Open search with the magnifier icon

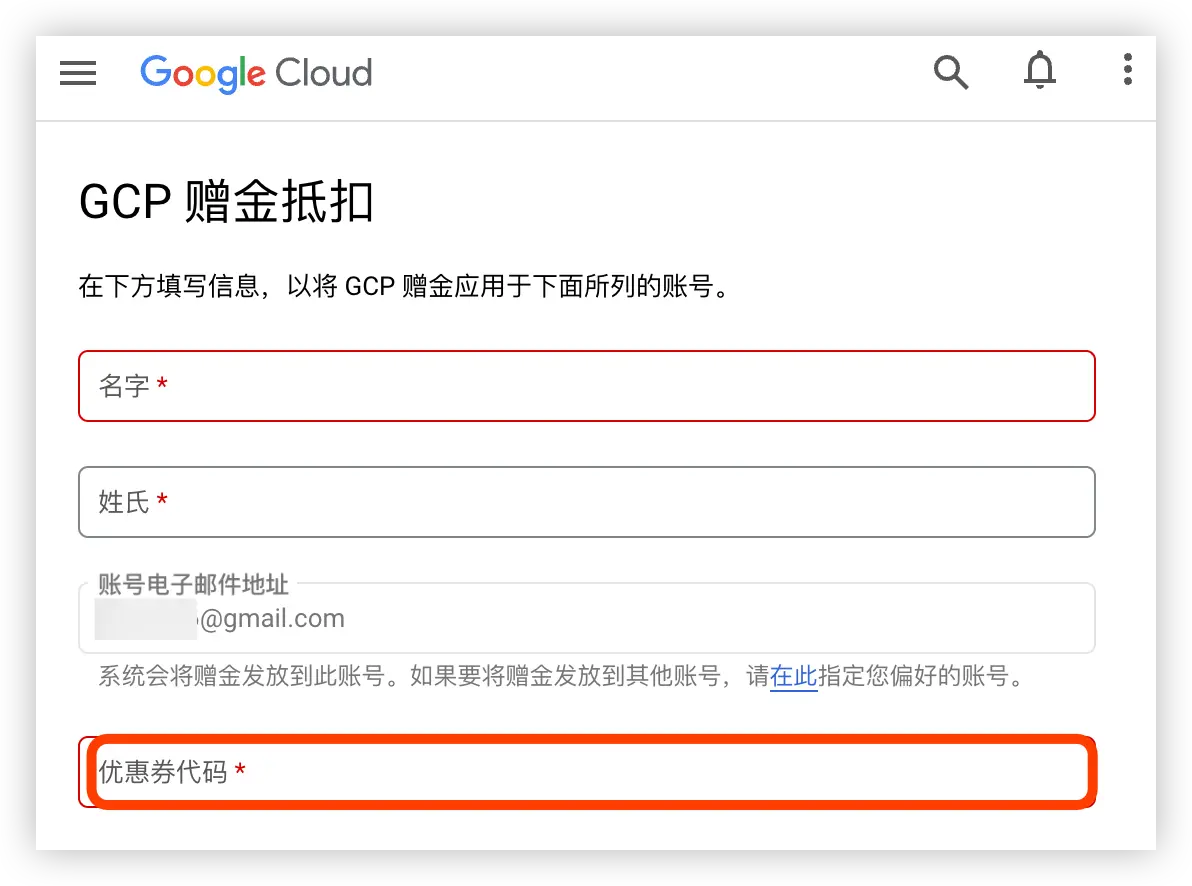point(950,72)
